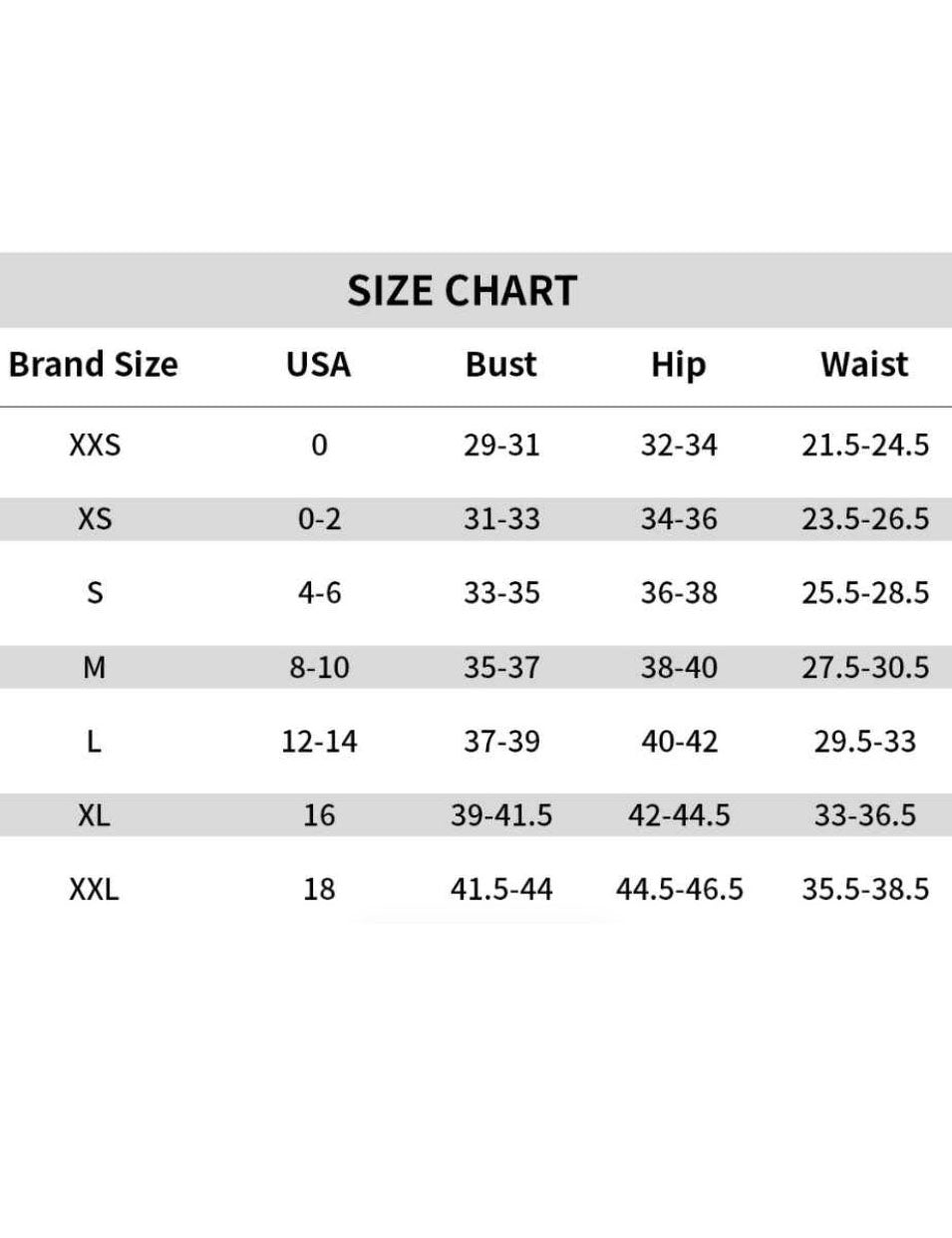Click the 41.5-44 bust measurement

[501, 889]
